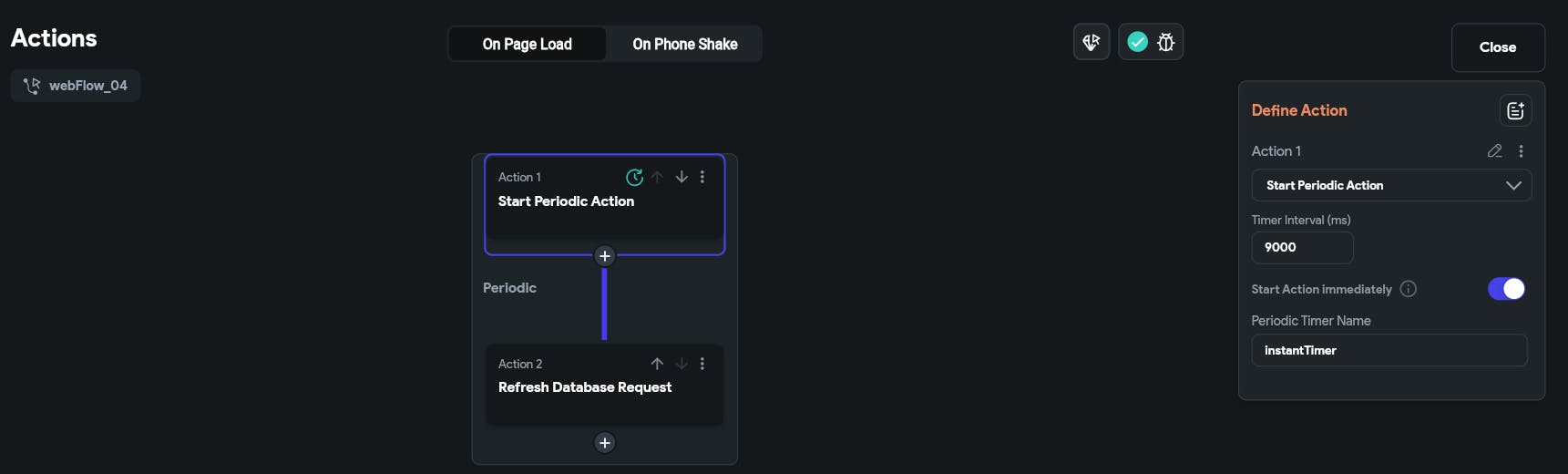This screenshot has height=474, width=1568.
Task: Move Action 2 up with arrow icon
Action: [x=657, y=364]
